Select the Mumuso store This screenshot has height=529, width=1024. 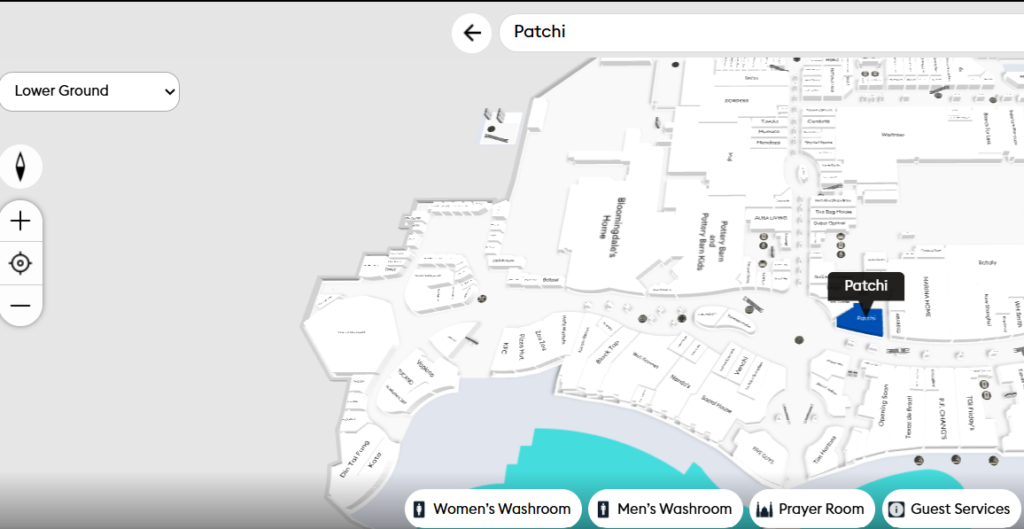(769, 131)
